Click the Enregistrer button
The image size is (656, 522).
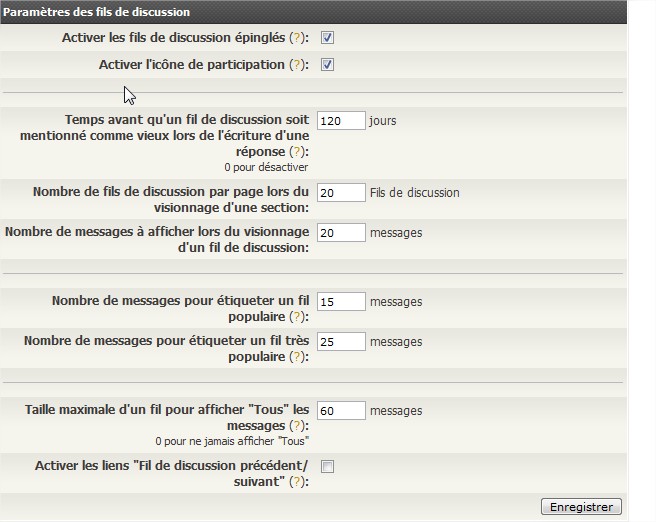pos(581,507)
